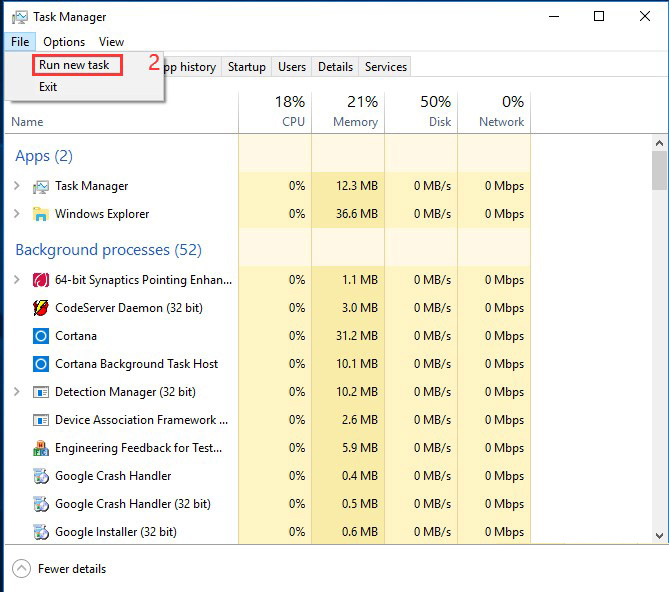Click the 10.2 MB memory value
Screen dimensions: 669x592
[x=357, y=392]
